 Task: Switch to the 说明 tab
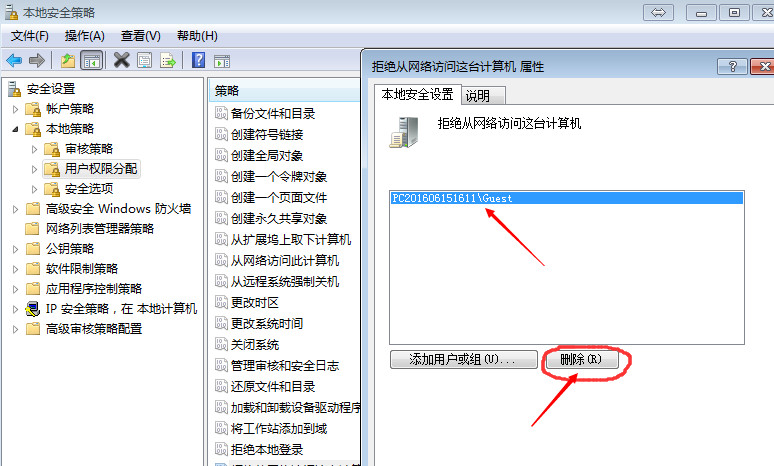[x=483, y=95]
